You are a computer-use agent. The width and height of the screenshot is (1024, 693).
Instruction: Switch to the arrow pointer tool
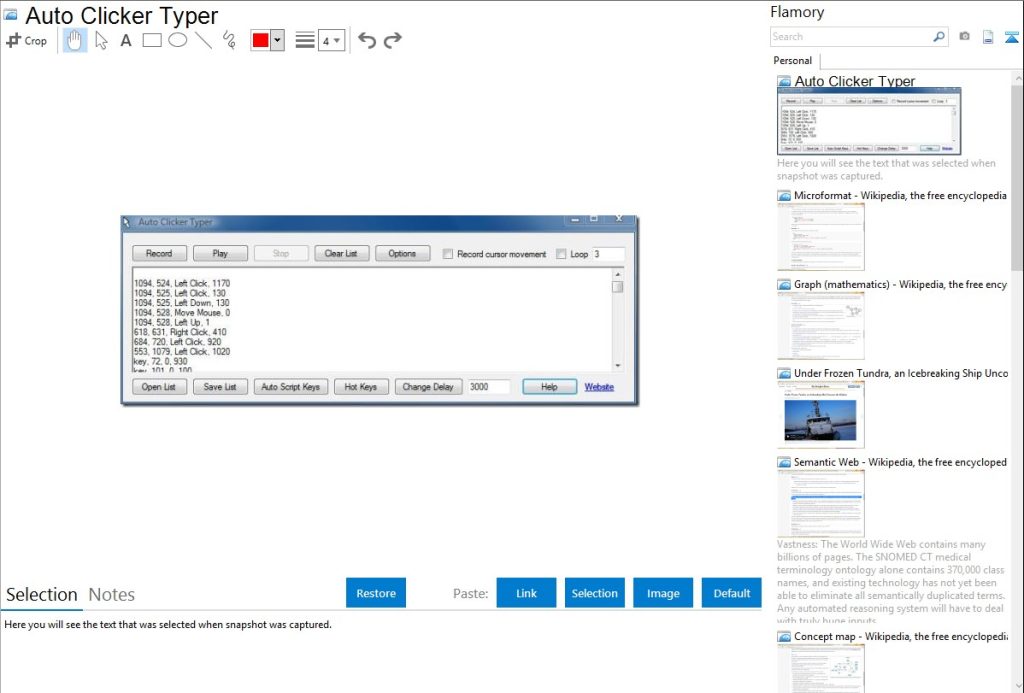coord(99,40)
